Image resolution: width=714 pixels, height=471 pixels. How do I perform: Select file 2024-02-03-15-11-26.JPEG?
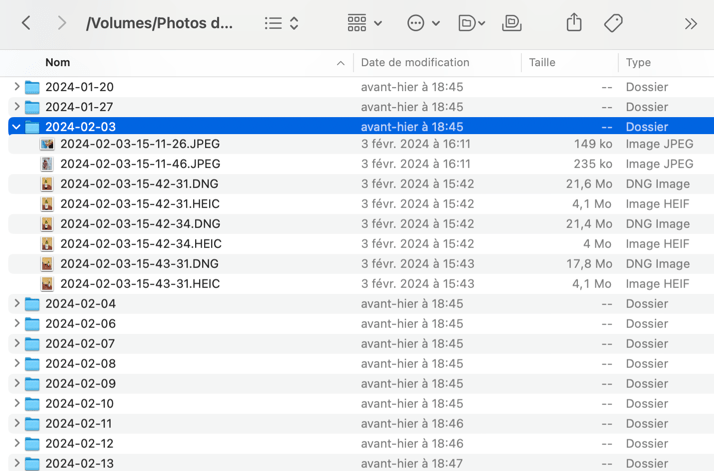click(x=139, y=144)
